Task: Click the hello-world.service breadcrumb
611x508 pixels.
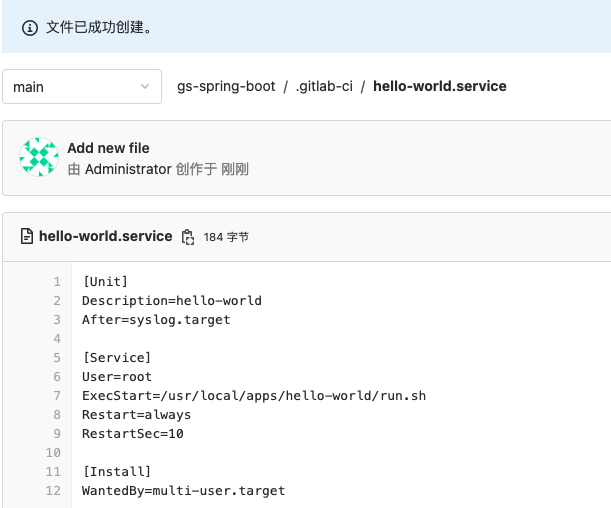Action: coord(440,86)
